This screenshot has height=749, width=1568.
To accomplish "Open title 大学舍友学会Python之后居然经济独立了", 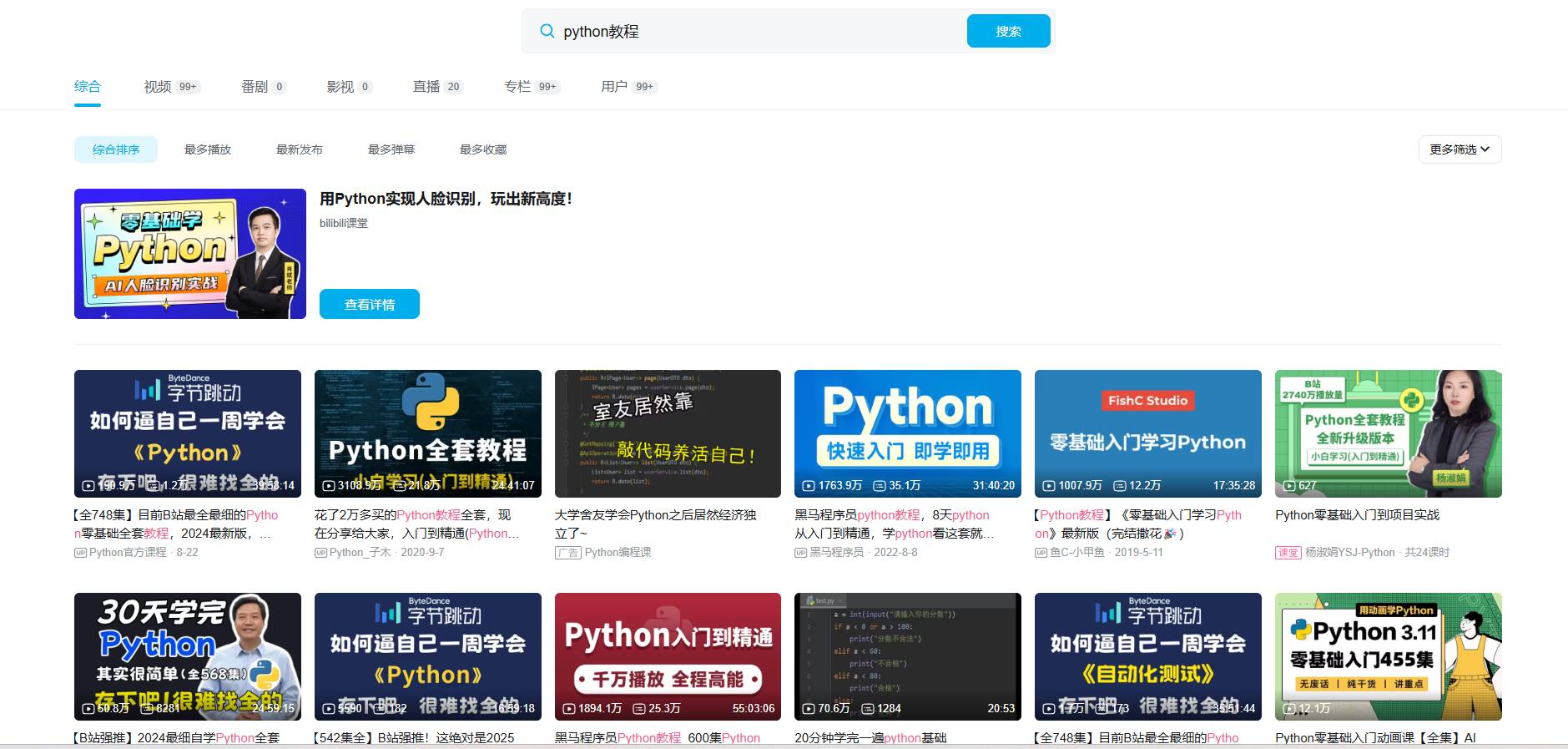I will click(x=656, y=524).
